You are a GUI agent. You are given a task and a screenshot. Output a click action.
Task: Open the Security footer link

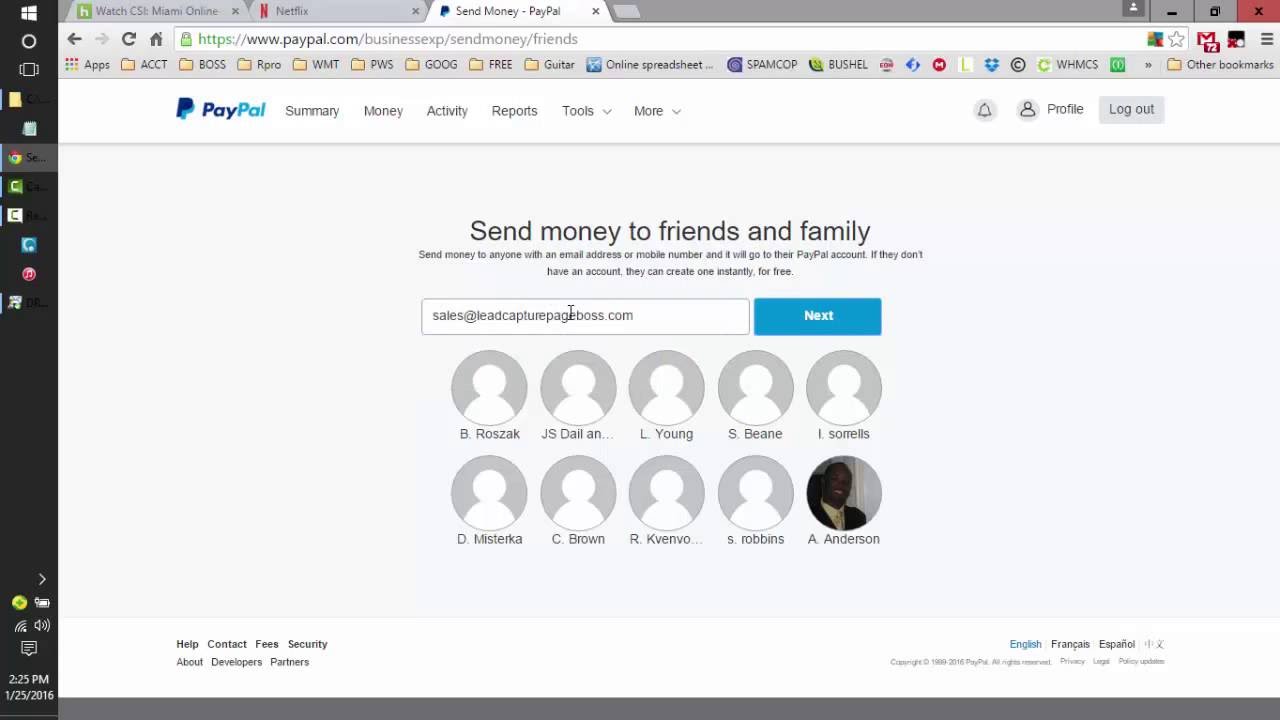click(307, 644)
